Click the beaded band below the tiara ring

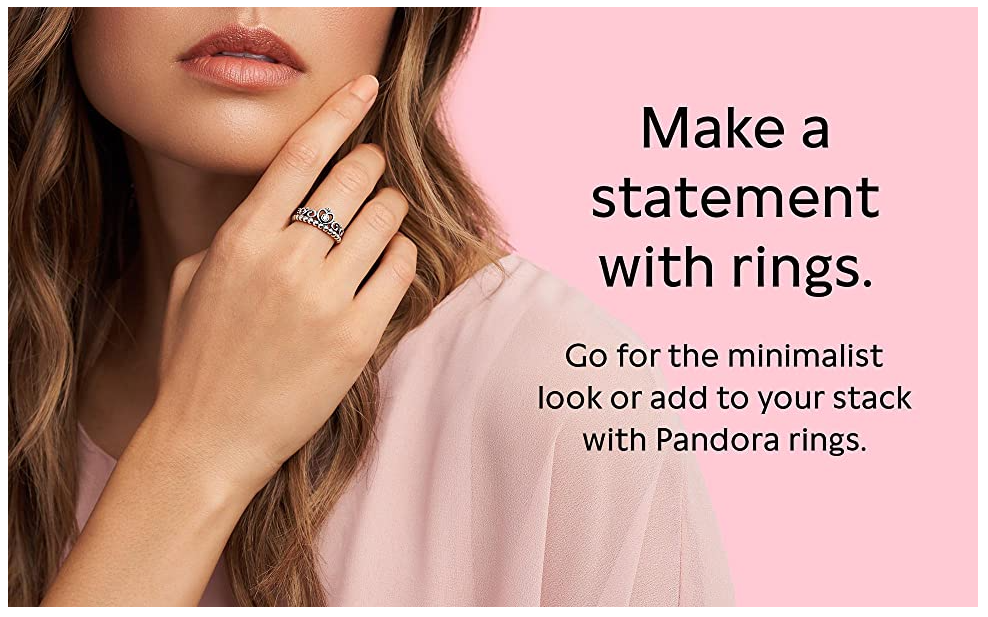pyautogui.click(x=317, y=228)
